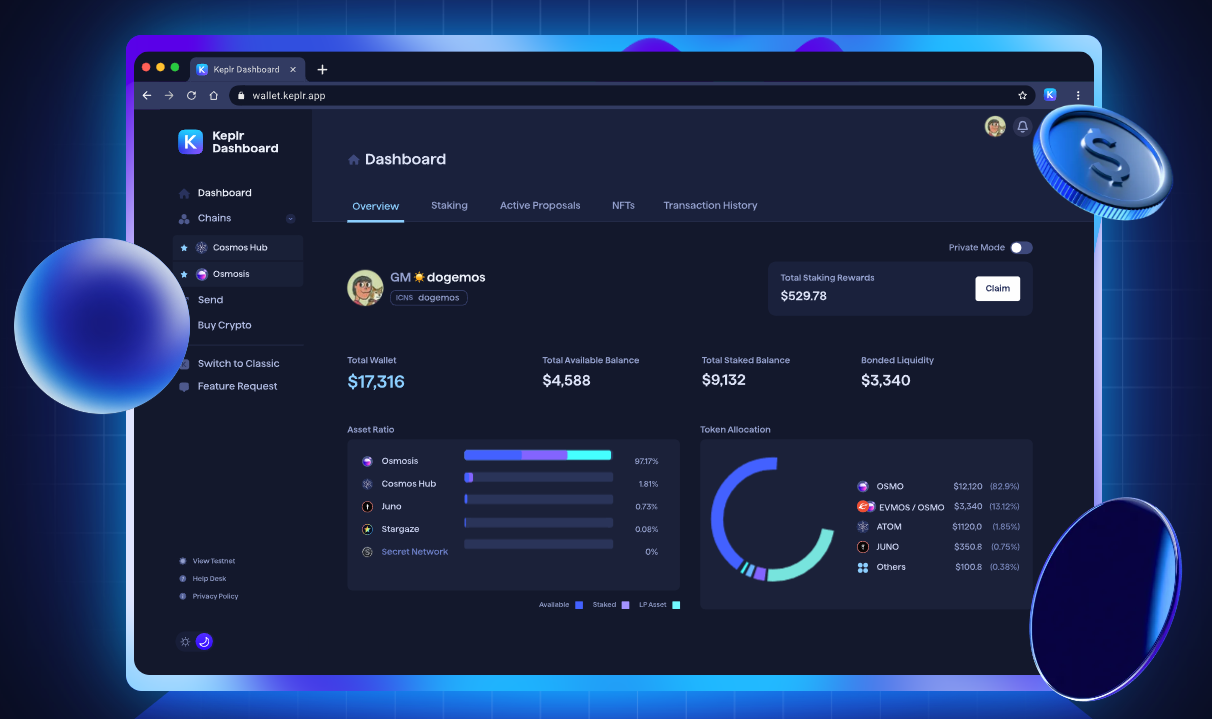Select the moon dark-theme icon

click(204, 642)
